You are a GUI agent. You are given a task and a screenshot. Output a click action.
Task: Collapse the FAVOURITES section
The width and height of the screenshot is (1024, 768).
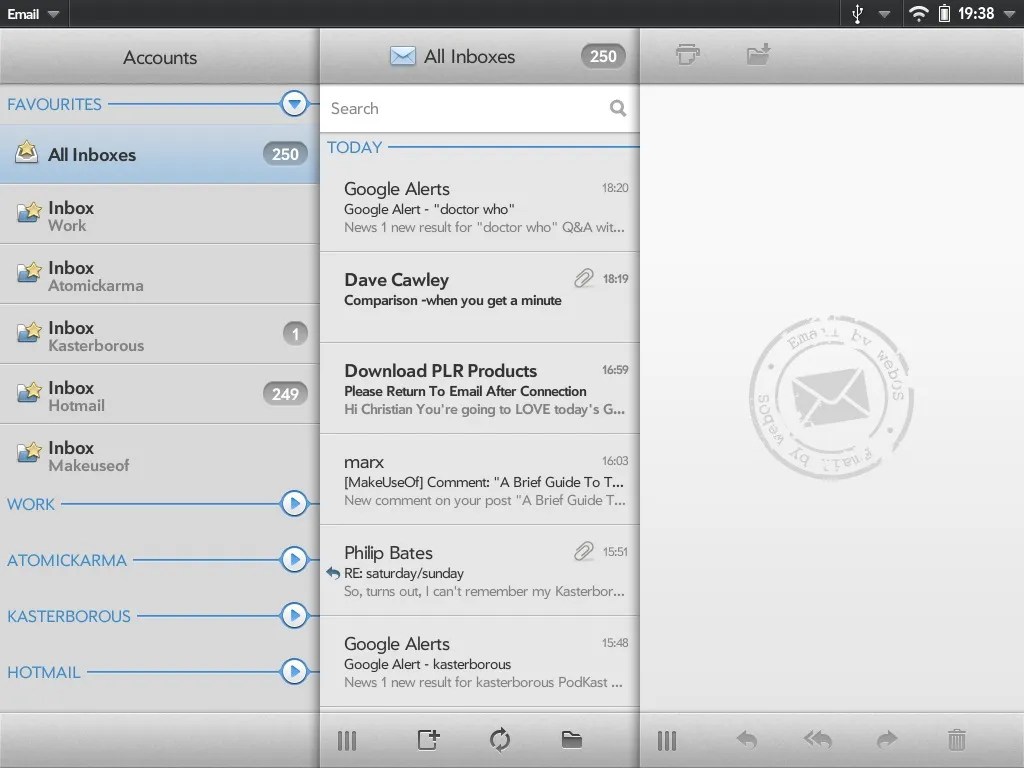pyautogui.click(x=293, y=103)
